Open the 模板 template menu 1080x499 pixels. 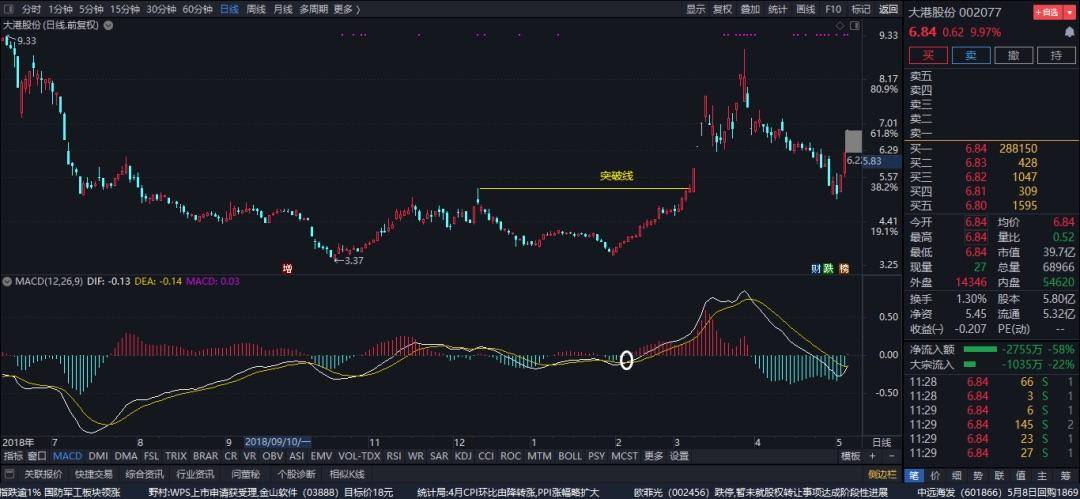click(x=851, y=456)
